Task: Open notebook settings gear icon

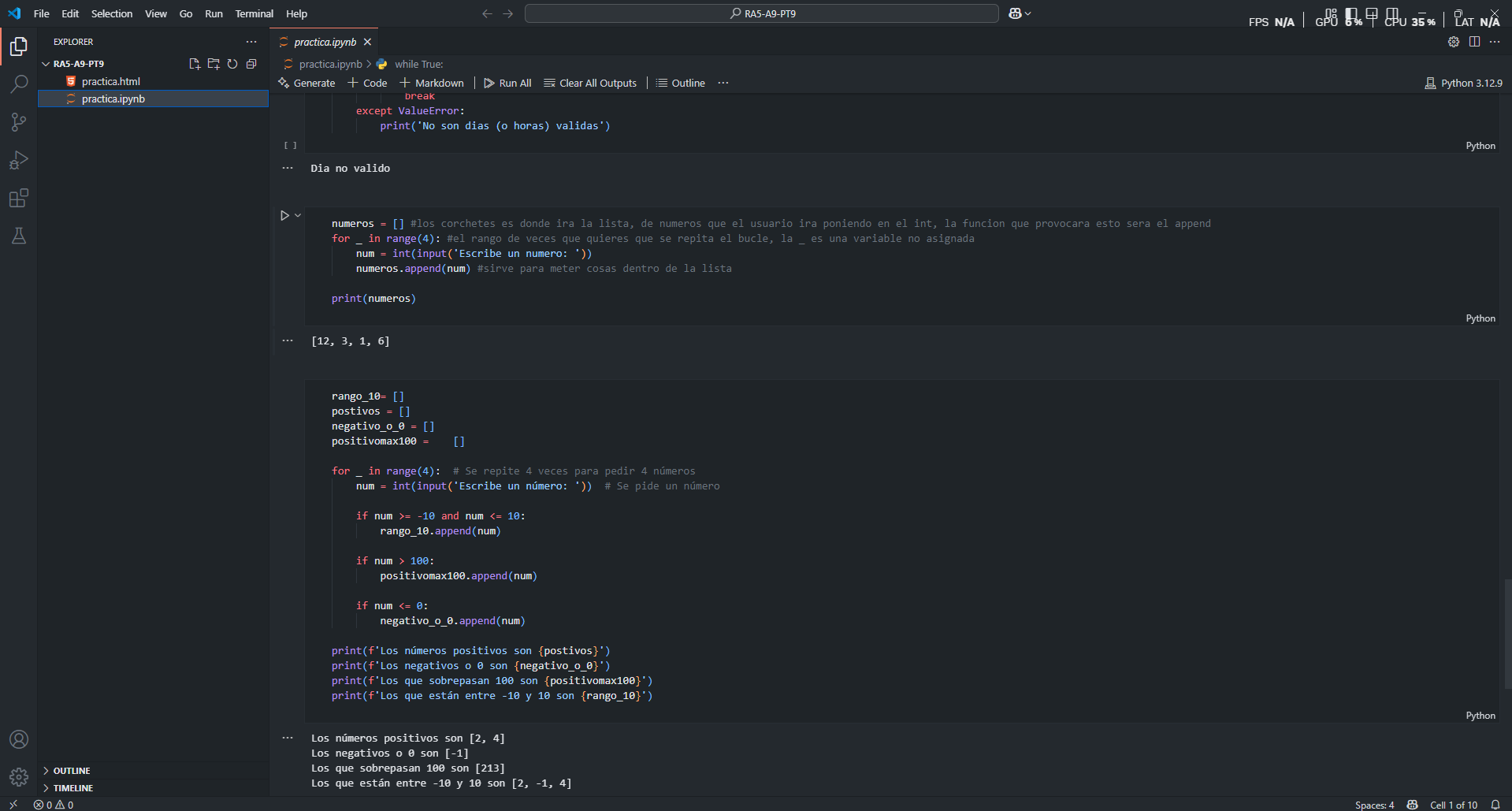Action: pyautogui.click(x=1454, y=42)
